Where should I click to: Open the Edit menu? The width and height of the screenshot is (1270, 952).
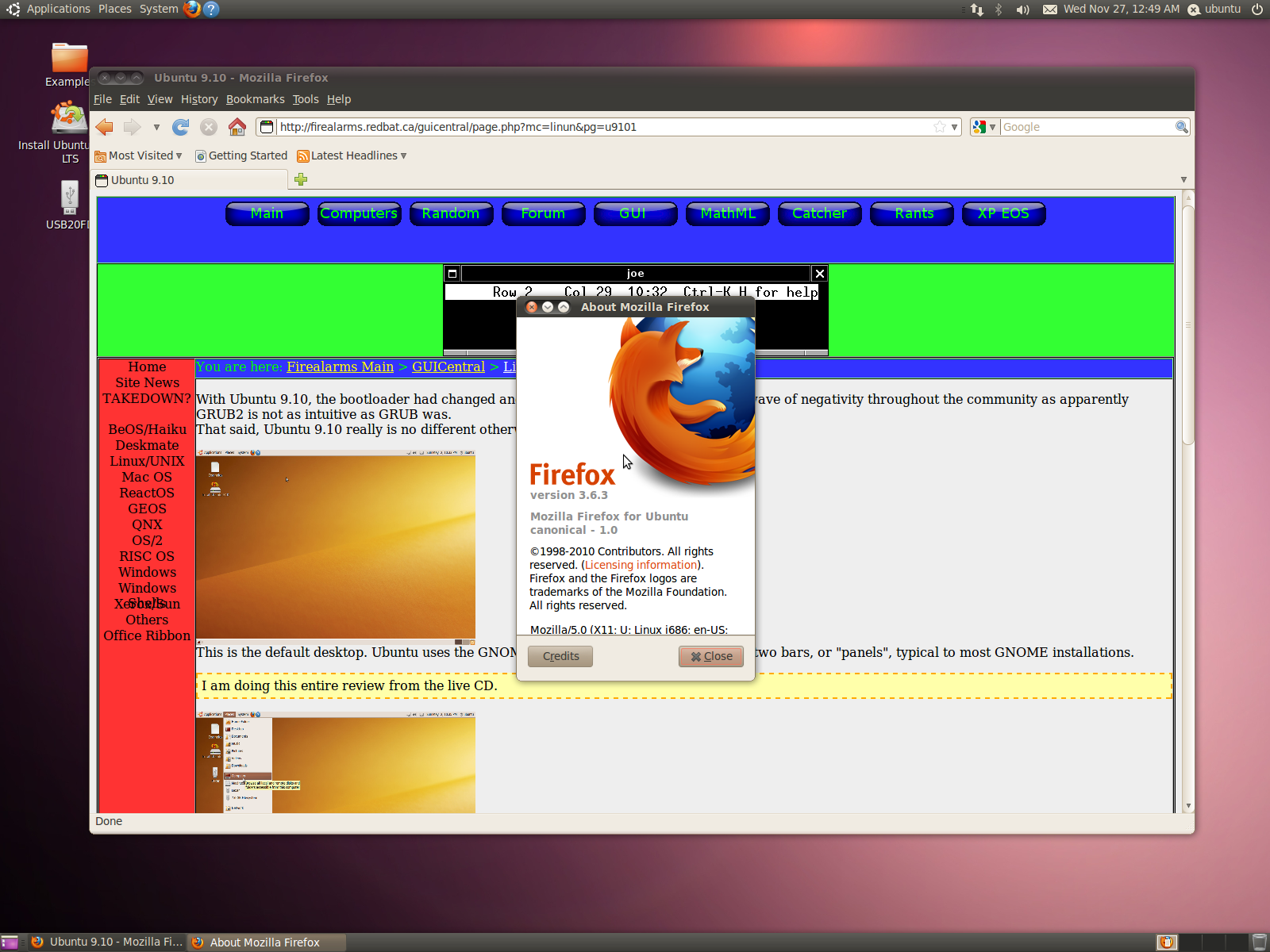pyautogui.click(x=129, y=99)
